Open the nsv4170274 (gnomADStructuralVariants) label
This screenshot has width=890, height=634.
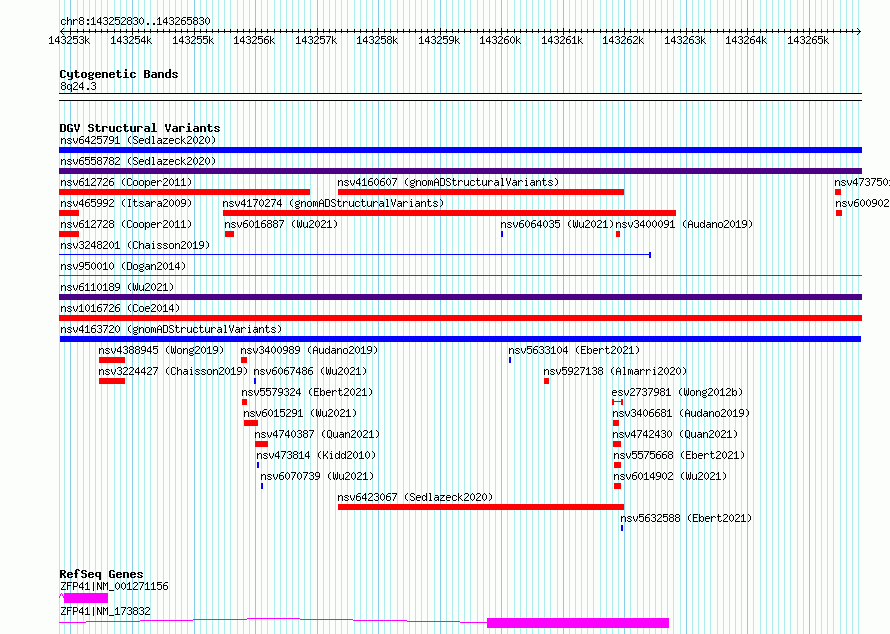click(333, 203)
